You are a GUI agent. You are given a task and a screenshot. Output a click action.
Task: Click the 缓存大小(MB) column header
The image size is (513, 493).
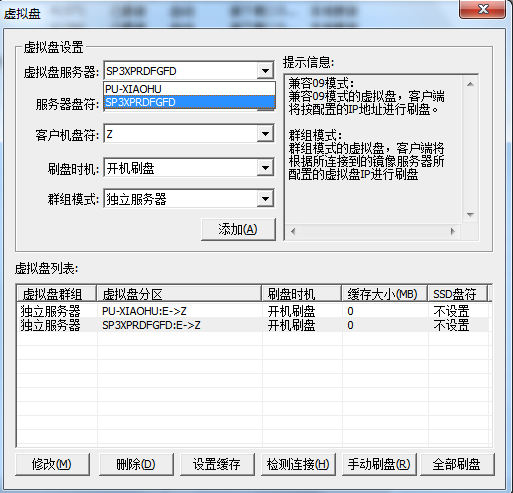(385, 294)
